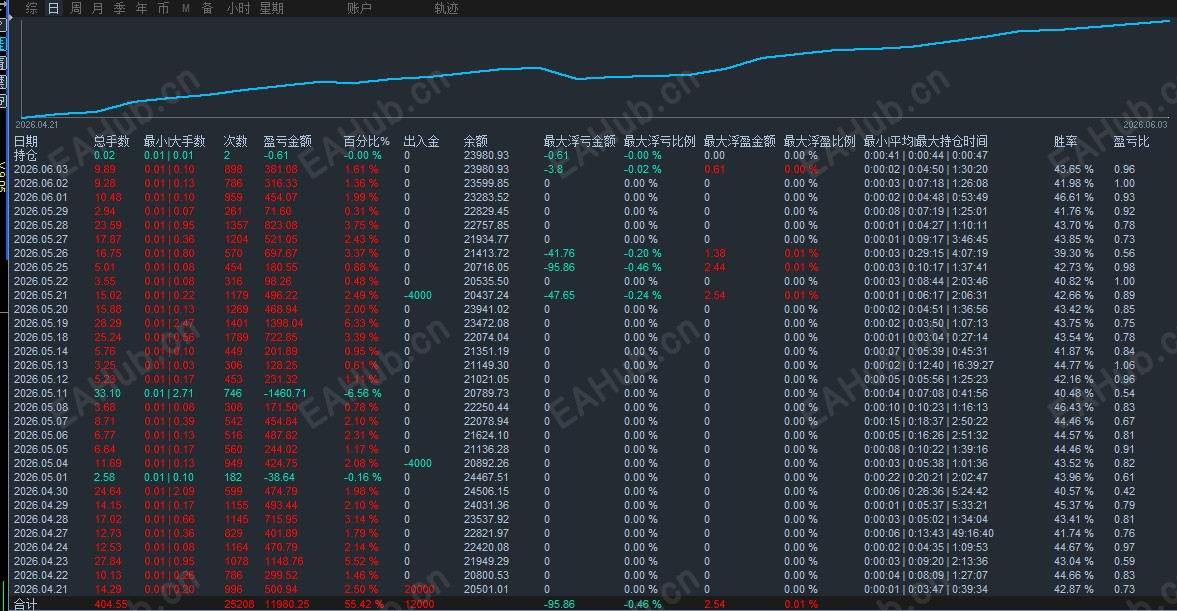1177x611 pixels.
Task: Click the 合计 totals row label
Action: [x=25, y=604]
